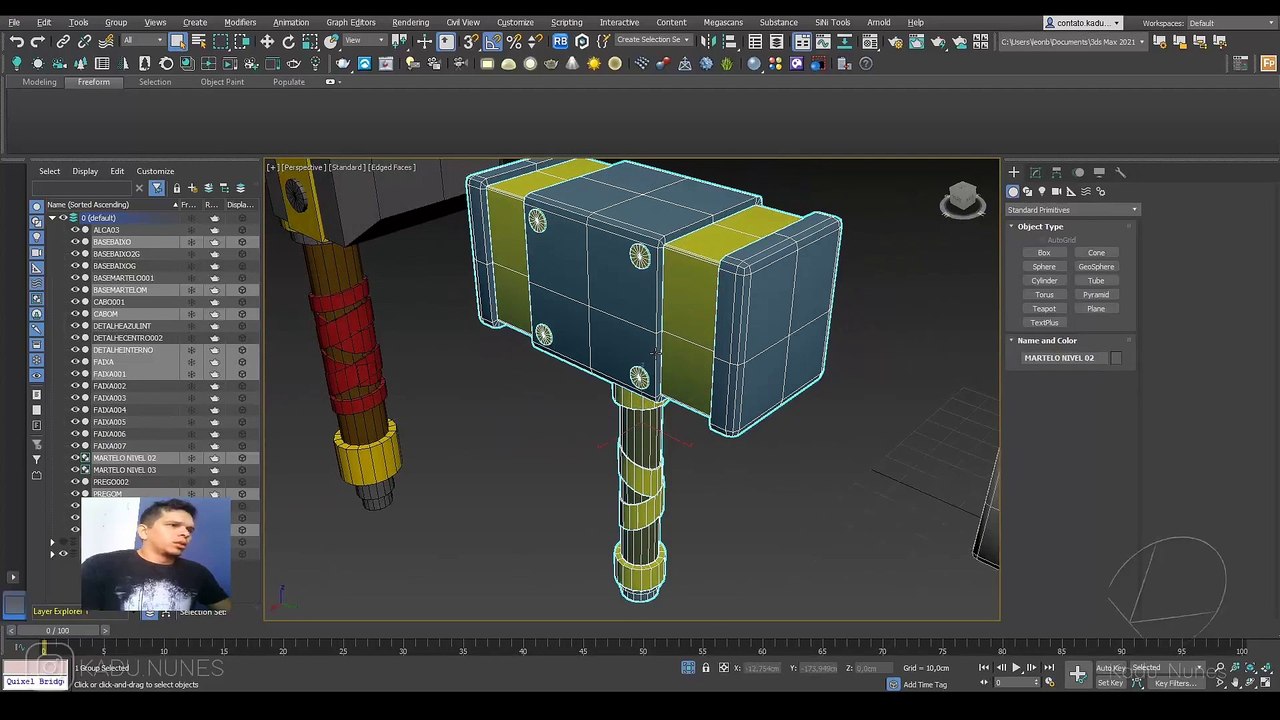Viewport: 1280px width, 720px height.
Task: Go to the start of the animation
Action: 984,668
